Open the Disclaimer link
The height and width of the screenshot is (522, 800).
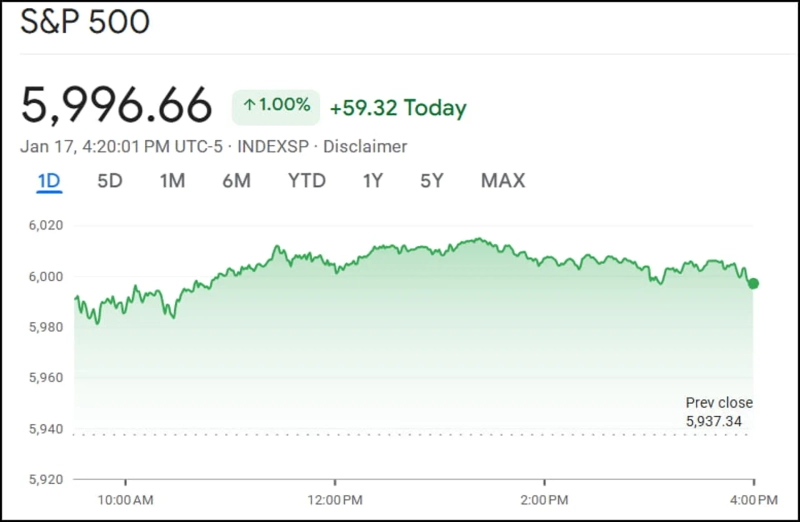[x=364, y=147]
